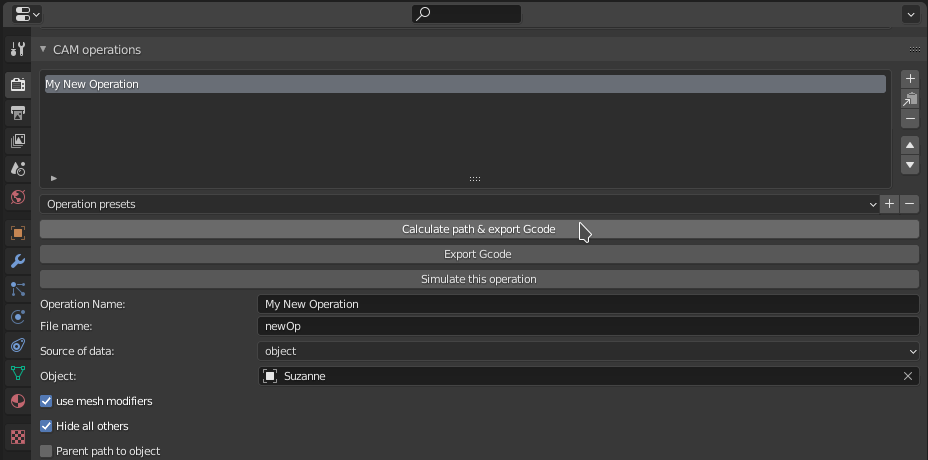The width and height of the screenshot is (928, 460).
Task: Uncheck Hide all others
Action: (46, 426)
